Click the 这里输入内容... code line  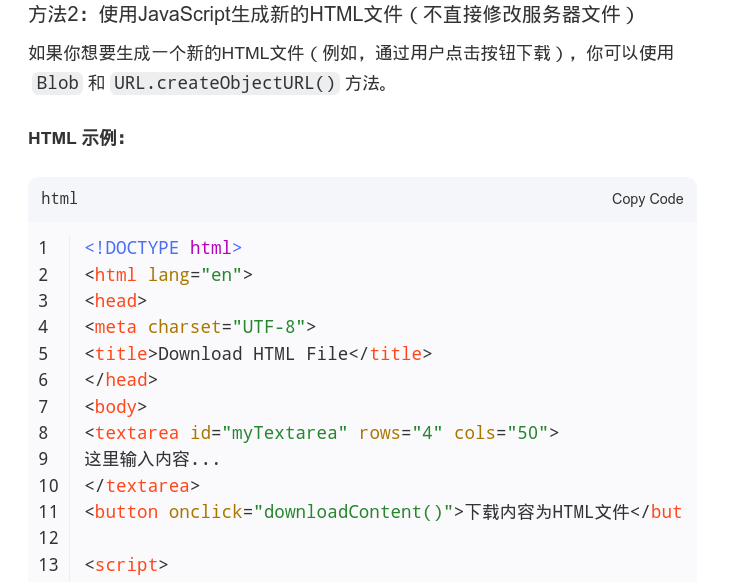pos(152,459)
